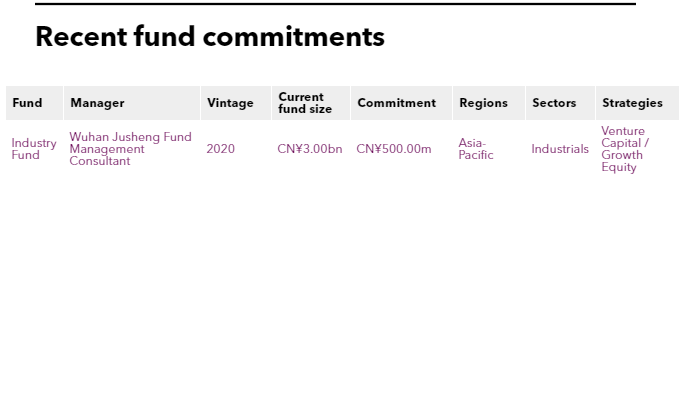Click the word Consultant in manager cell

pyautogui.click(x=99, y=161)
